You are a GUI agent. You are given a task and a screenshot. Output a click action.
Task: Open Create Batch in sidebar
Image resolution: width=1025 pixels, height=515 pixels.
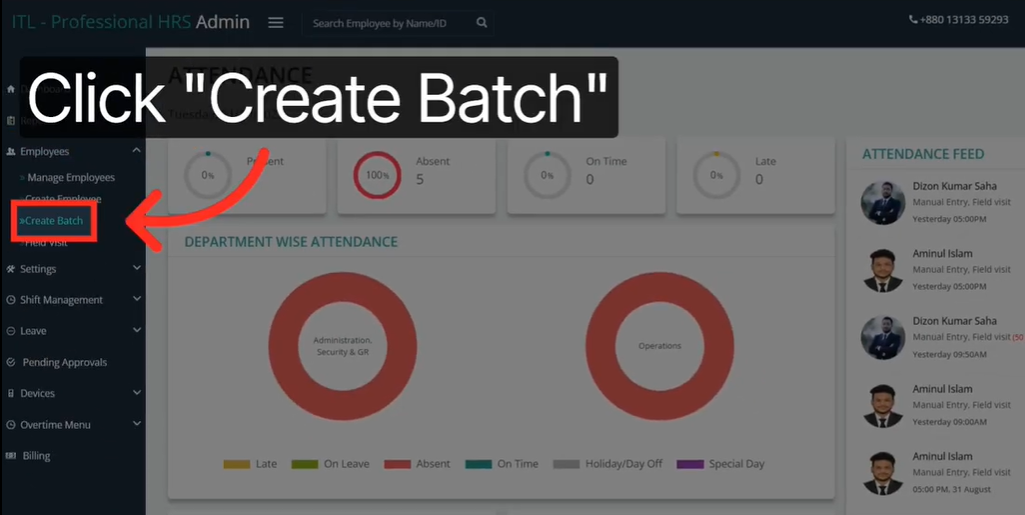click(54, 221)
